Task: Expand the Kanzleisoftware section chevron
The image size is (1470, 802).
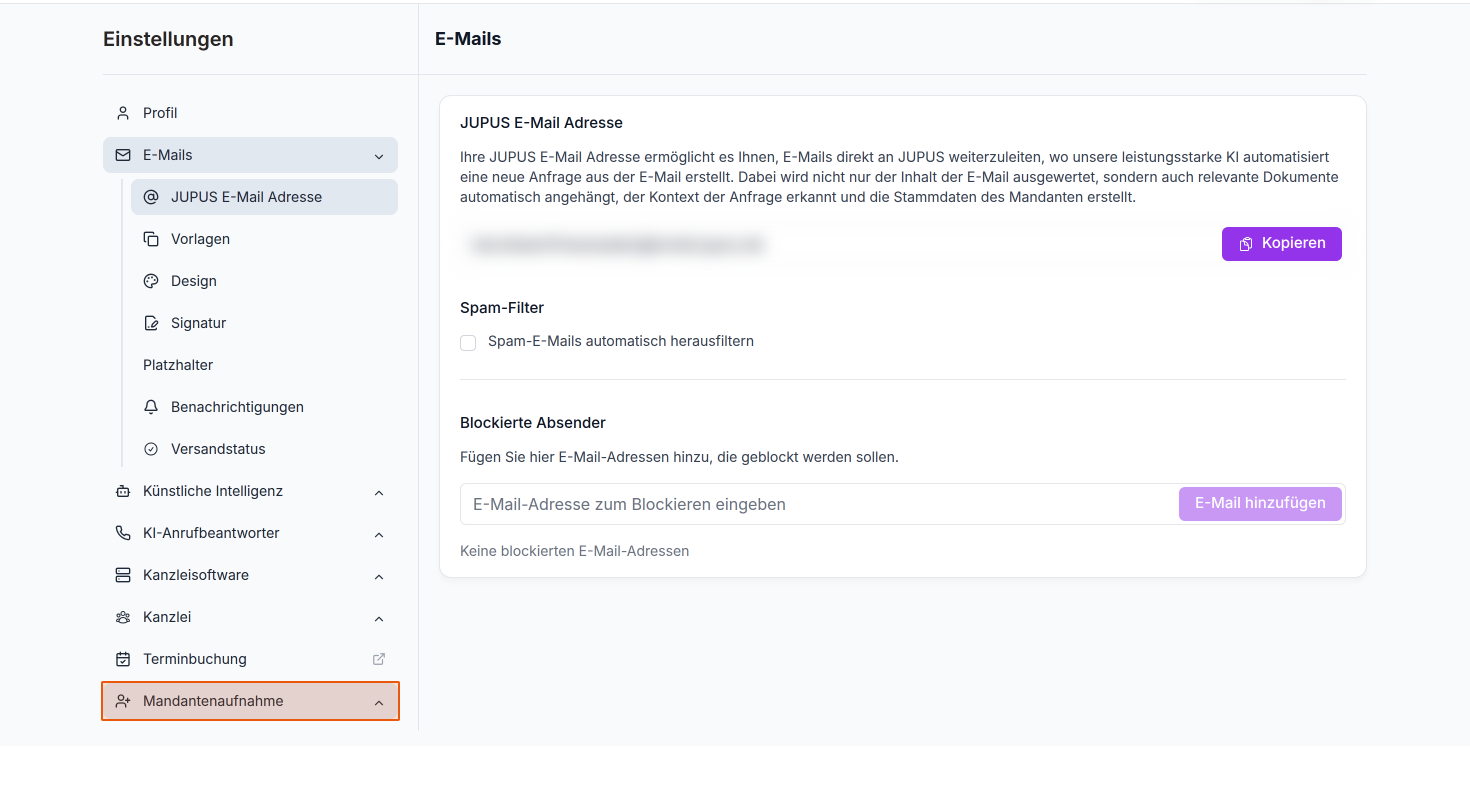Action: pos(379,577)
